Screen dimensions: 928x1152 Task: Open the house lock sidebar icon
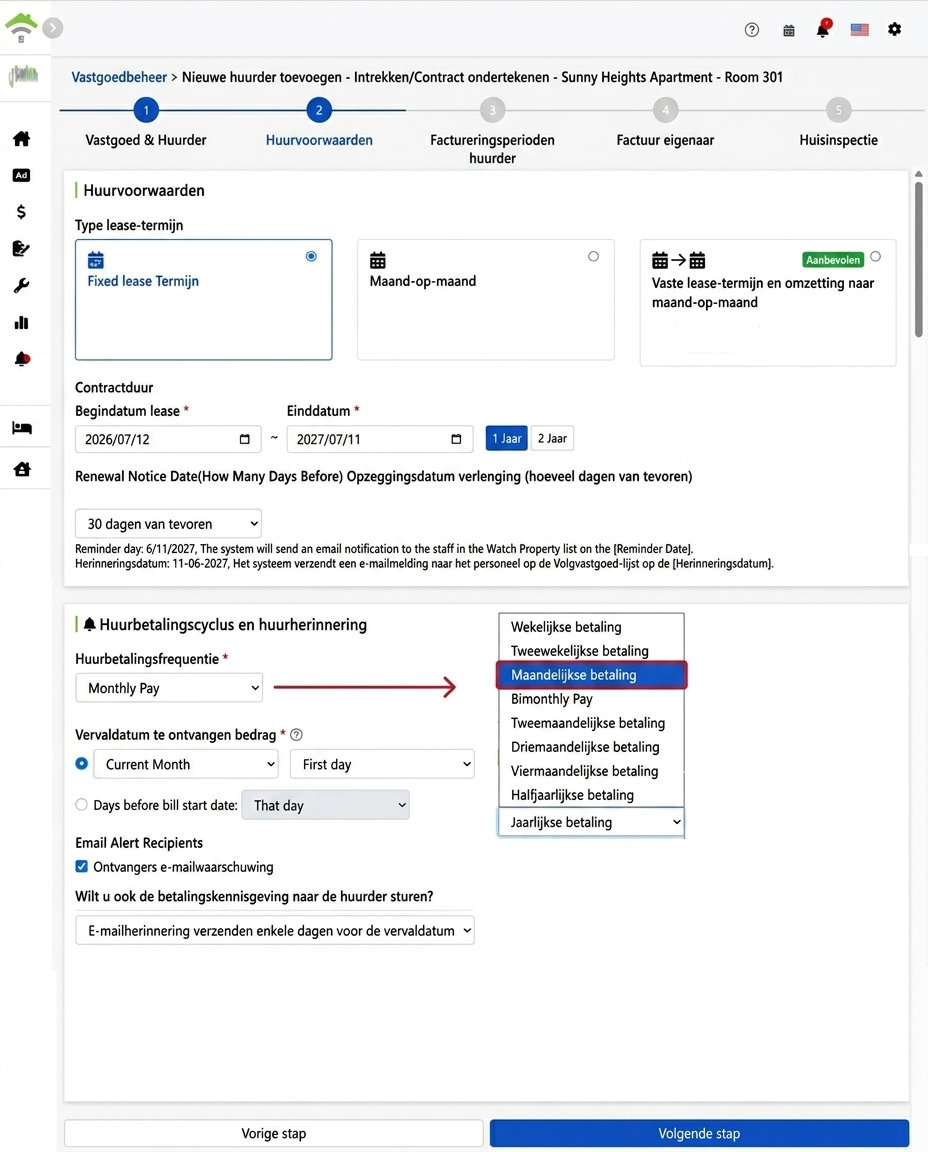pos(22,469)
